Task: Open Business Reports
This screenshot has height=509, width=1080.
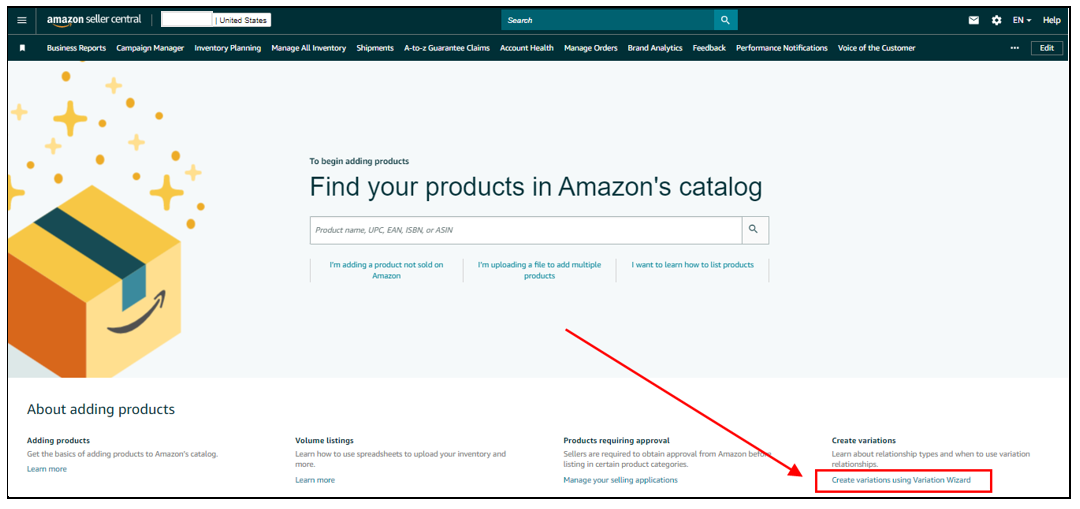Action: [76, 48]
